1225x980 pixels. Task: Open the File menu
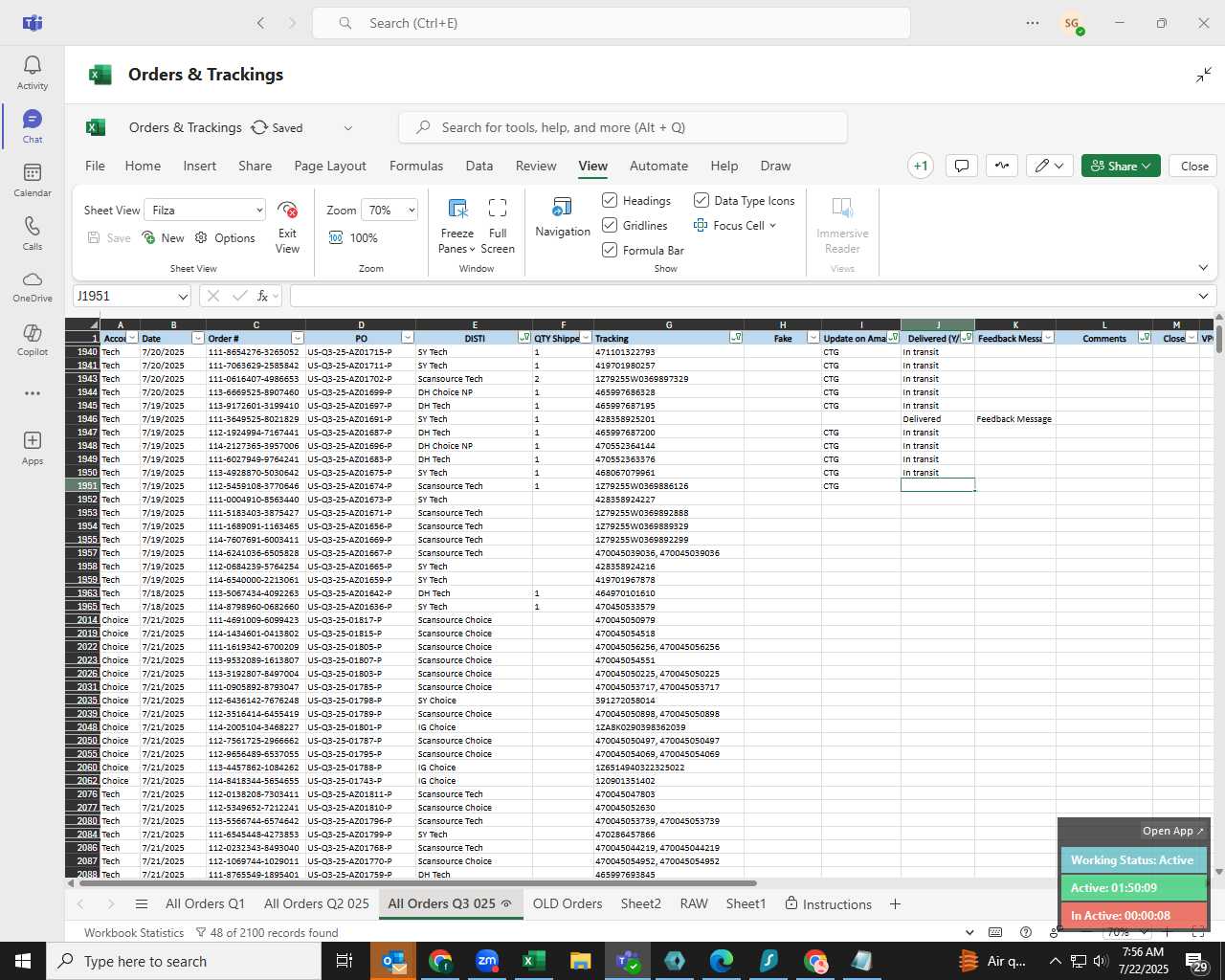[96, 166]
